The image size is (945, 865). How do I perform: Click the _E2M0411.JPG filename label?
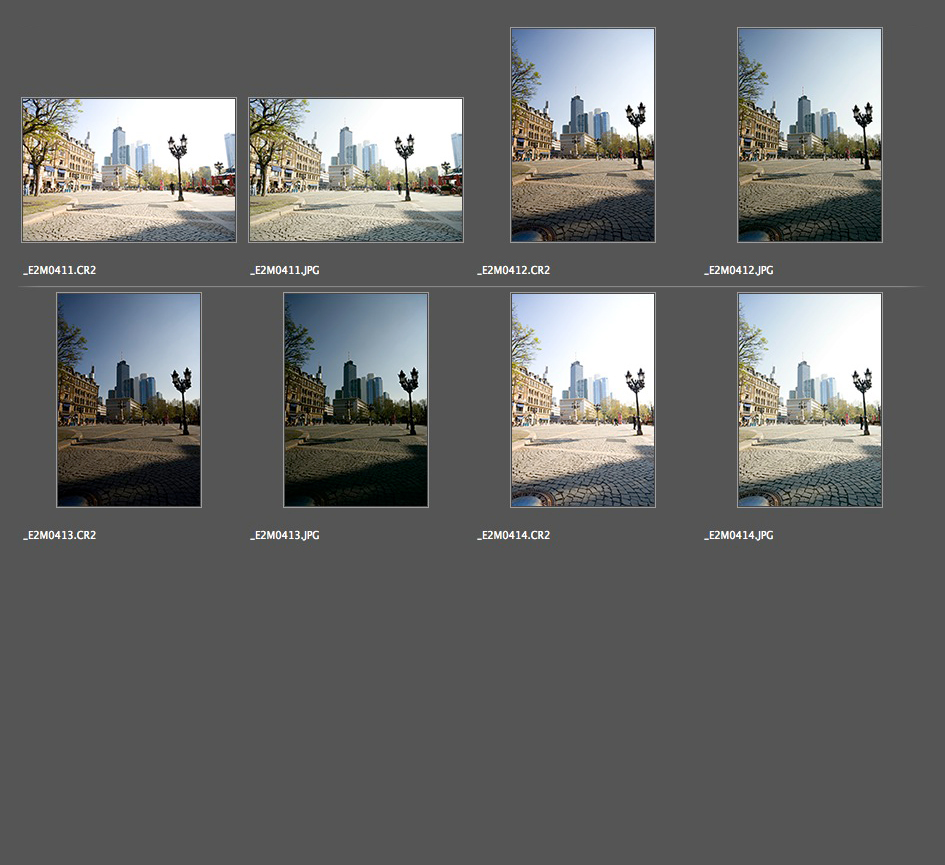point(285,271)
